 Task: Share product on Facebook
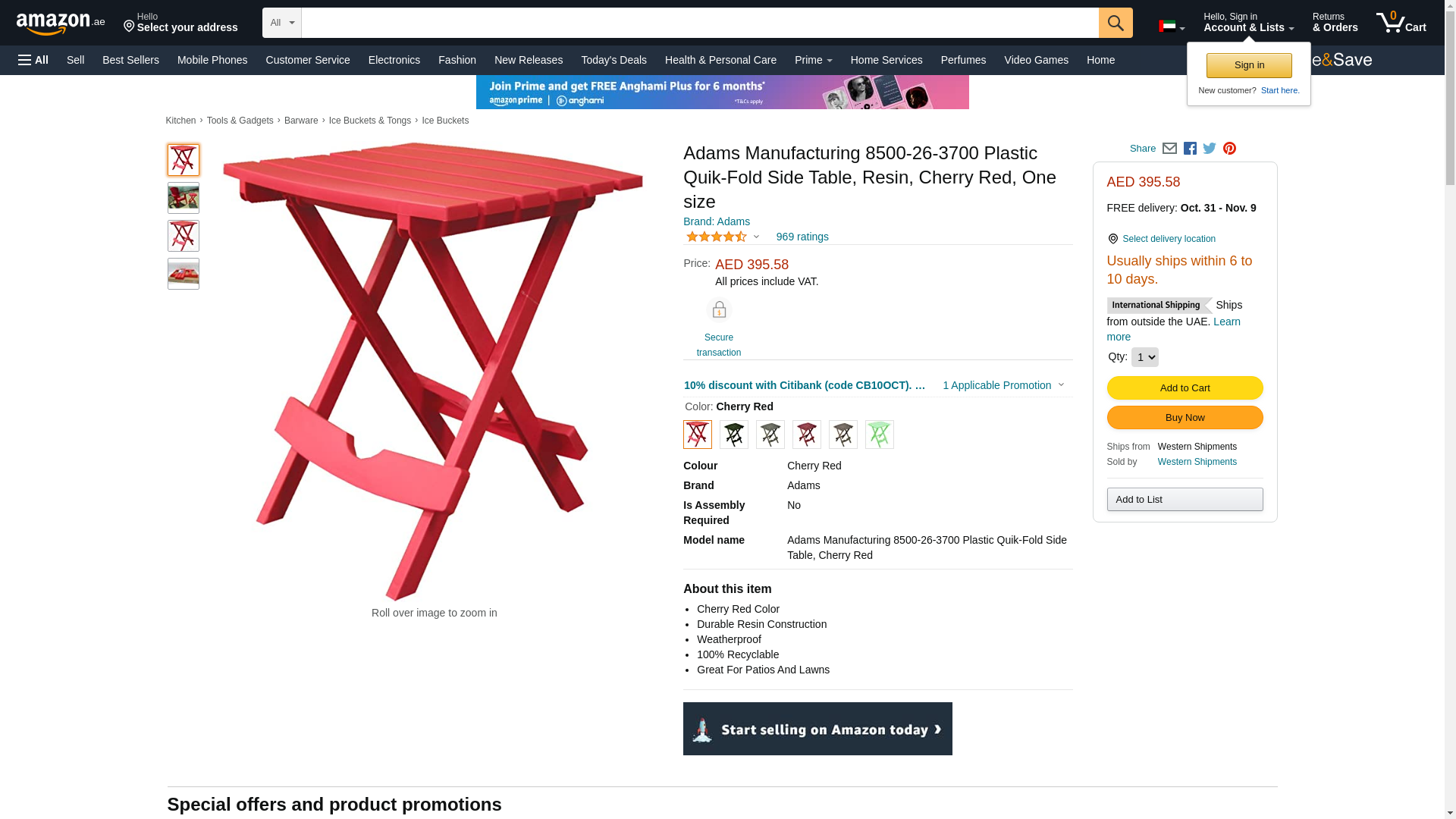coord(1190,149)
